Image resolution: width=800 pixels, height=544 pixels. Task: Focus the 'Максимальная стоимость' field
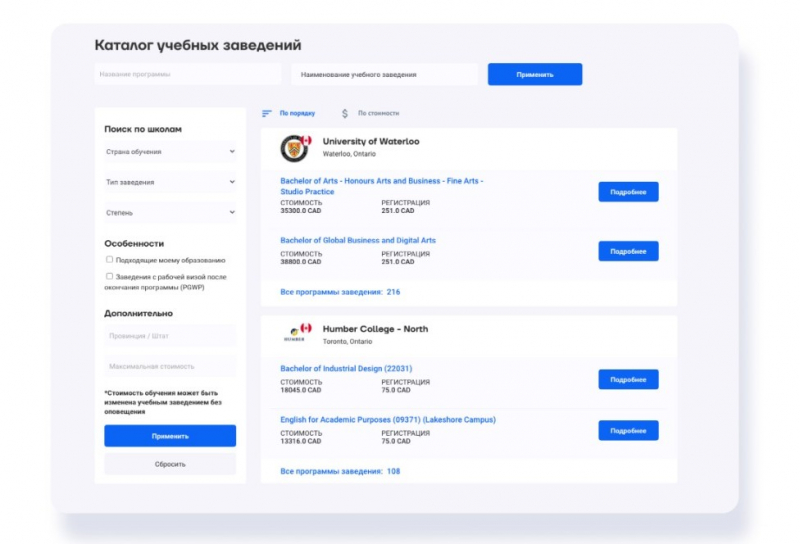(x=170, y=367)
